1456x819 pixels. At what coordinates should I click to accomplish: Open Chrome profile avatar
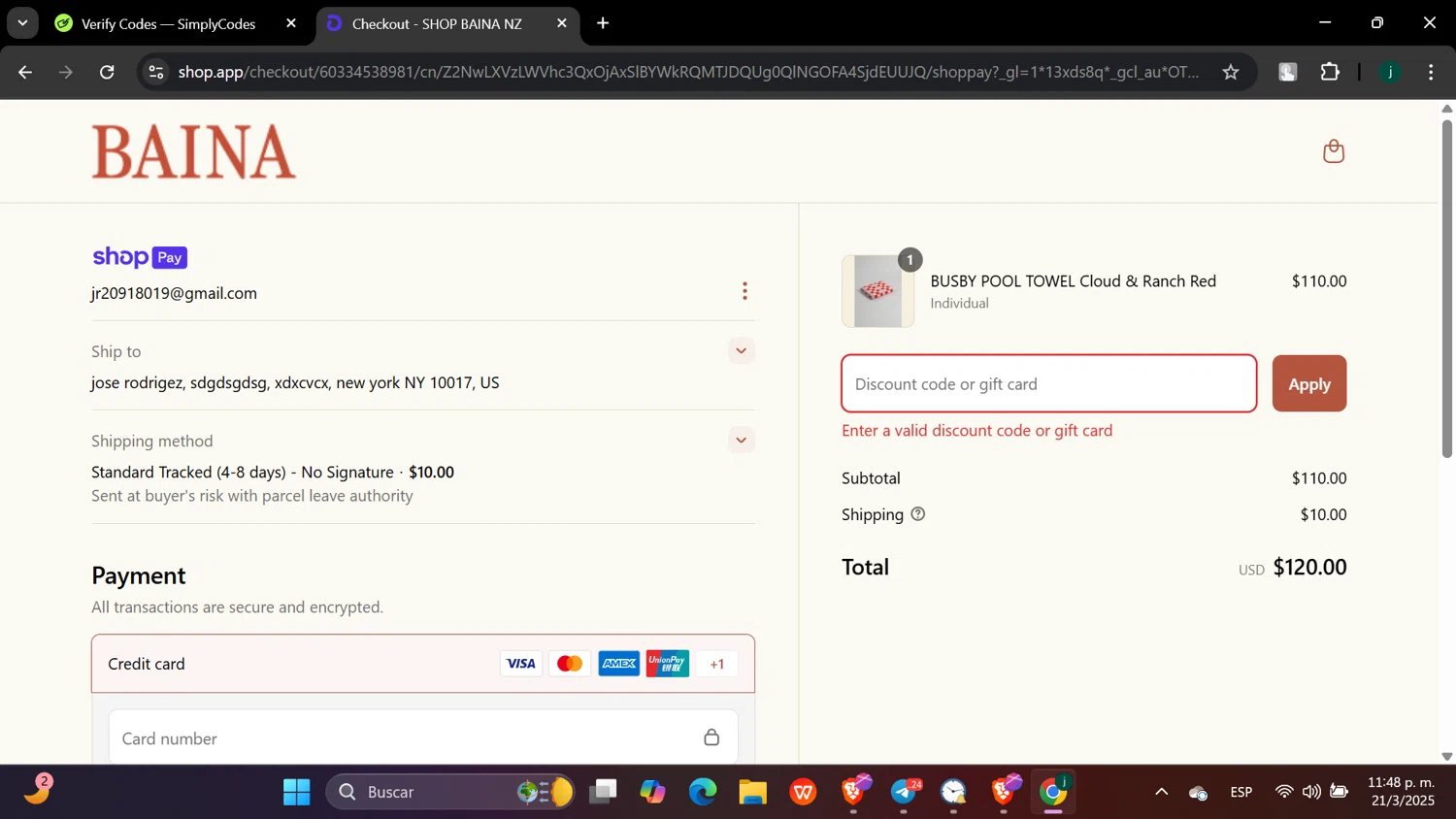[1390, 72]
